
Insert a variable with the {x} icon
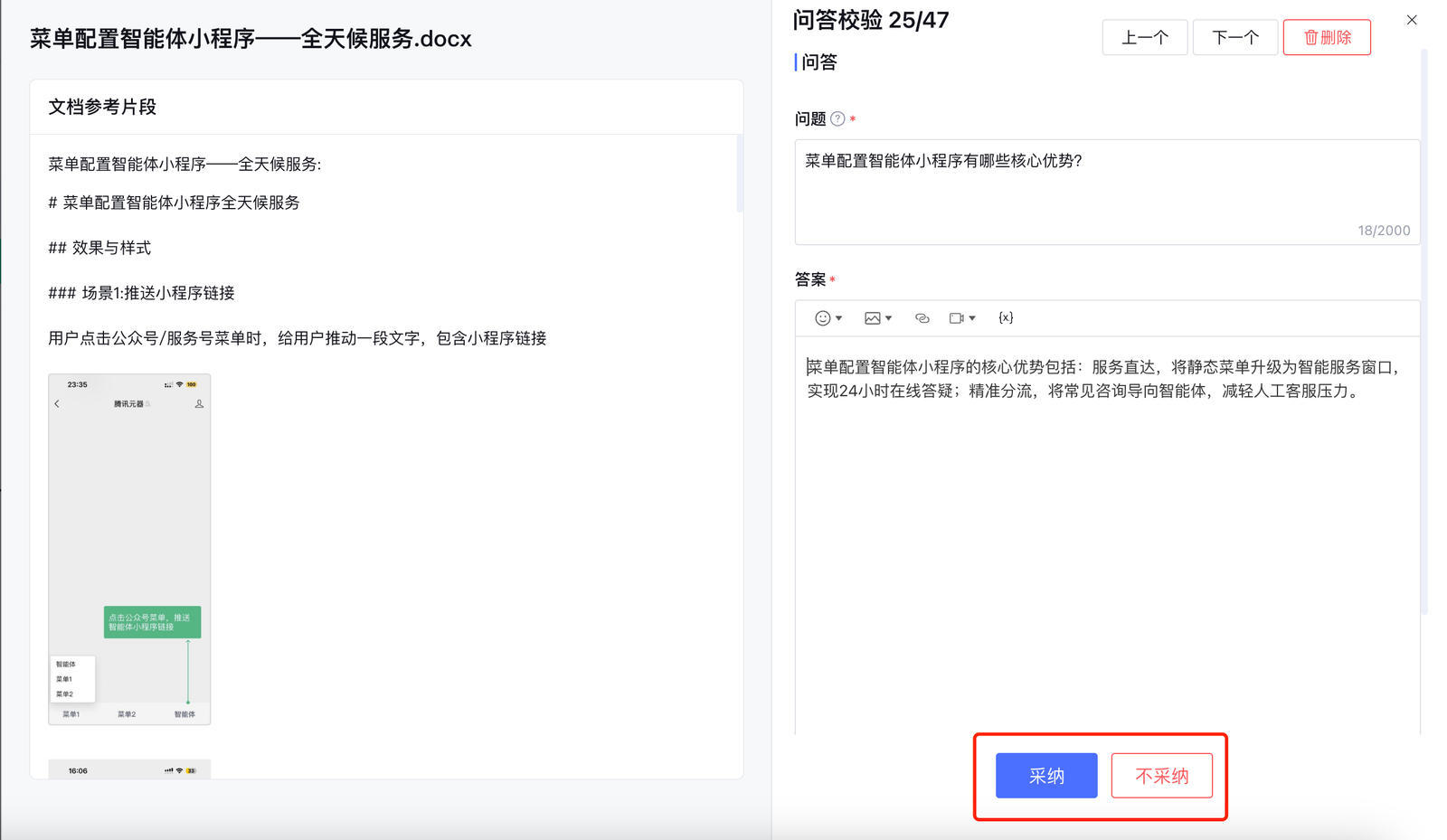click(1006, 318)
